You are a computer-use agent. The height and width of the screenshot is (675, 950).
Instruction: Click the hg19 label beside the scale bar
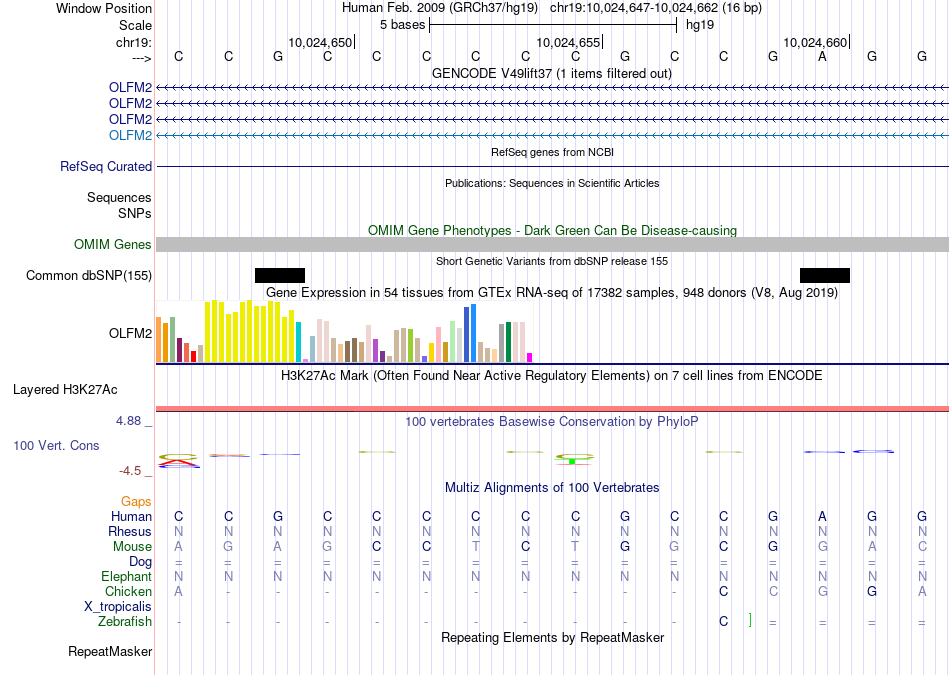700,25
